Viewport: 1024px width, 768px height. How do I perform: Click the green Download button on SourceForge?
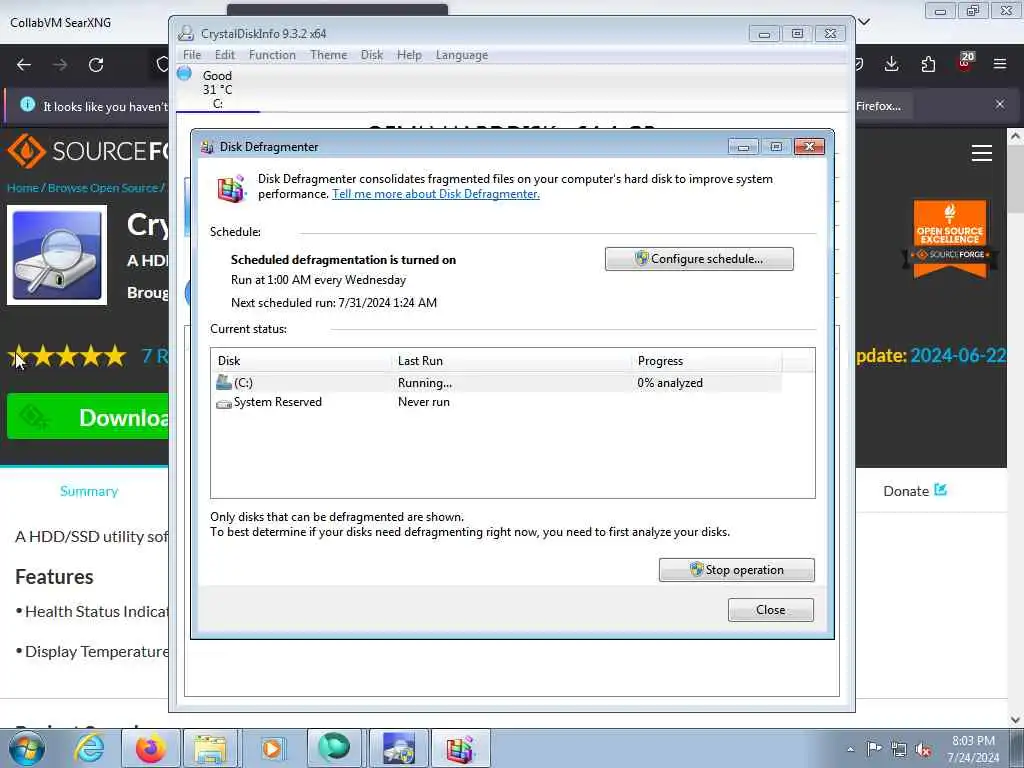click(x=88, y=417)
